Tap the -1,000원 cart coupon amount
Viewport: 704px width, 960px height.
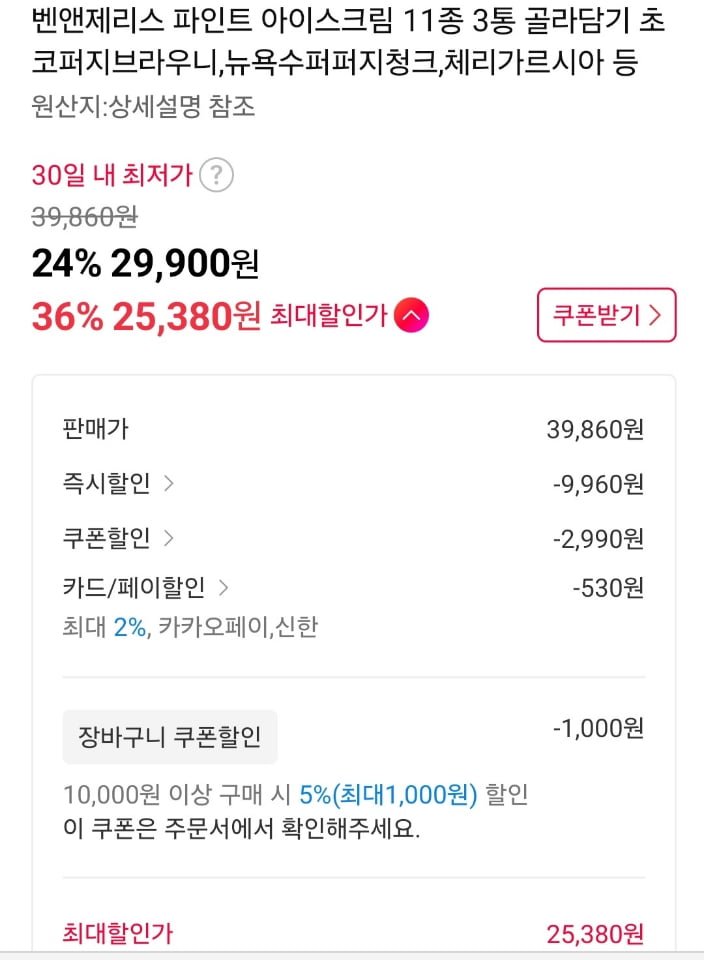point(598,729)
